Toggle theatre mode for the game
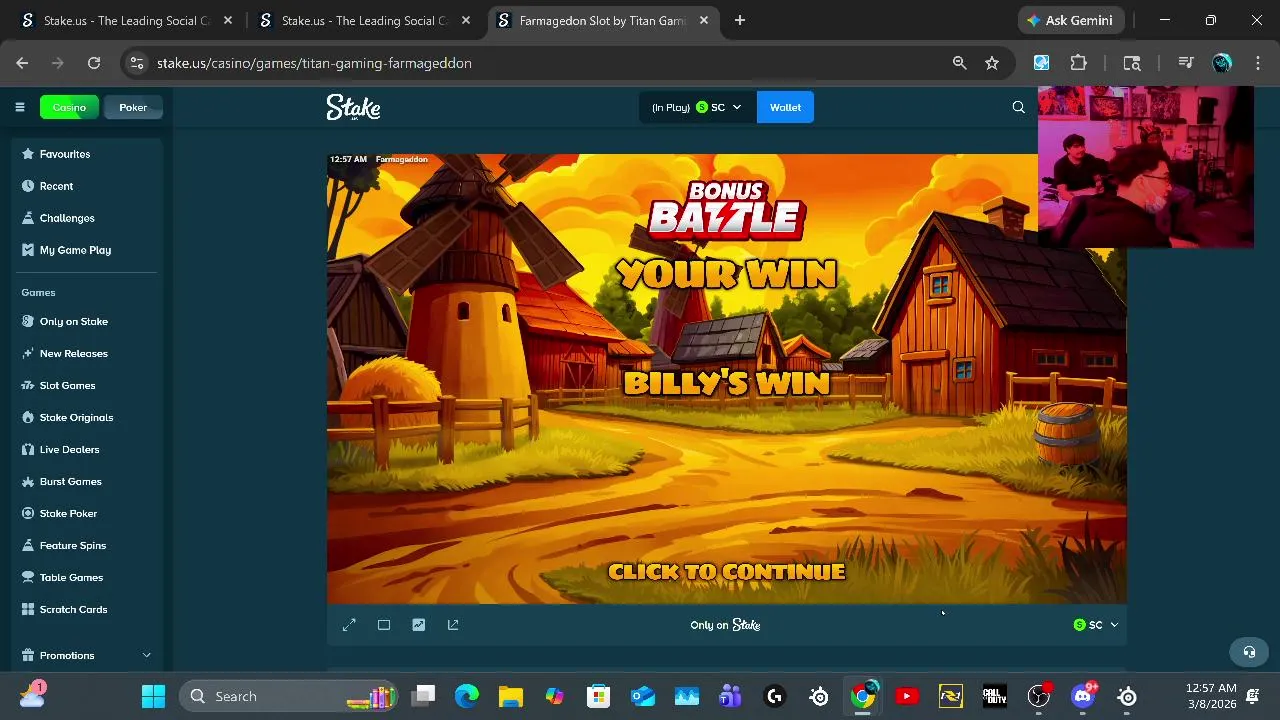The image size is (1280, 720). (384, 625)
